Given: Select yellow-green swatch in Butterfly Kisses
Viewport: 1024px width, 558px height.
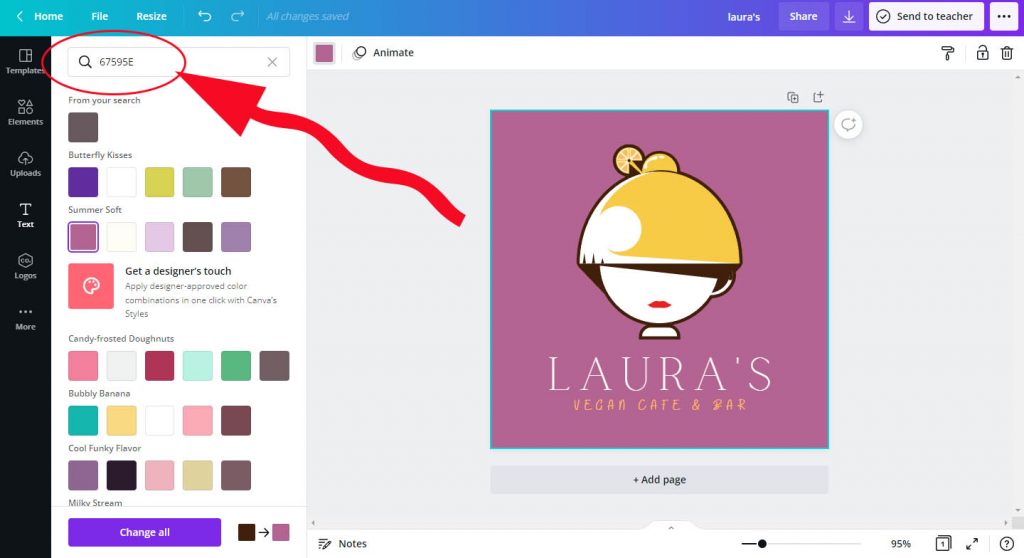Looking at the screenshot, I should point(159,182).
